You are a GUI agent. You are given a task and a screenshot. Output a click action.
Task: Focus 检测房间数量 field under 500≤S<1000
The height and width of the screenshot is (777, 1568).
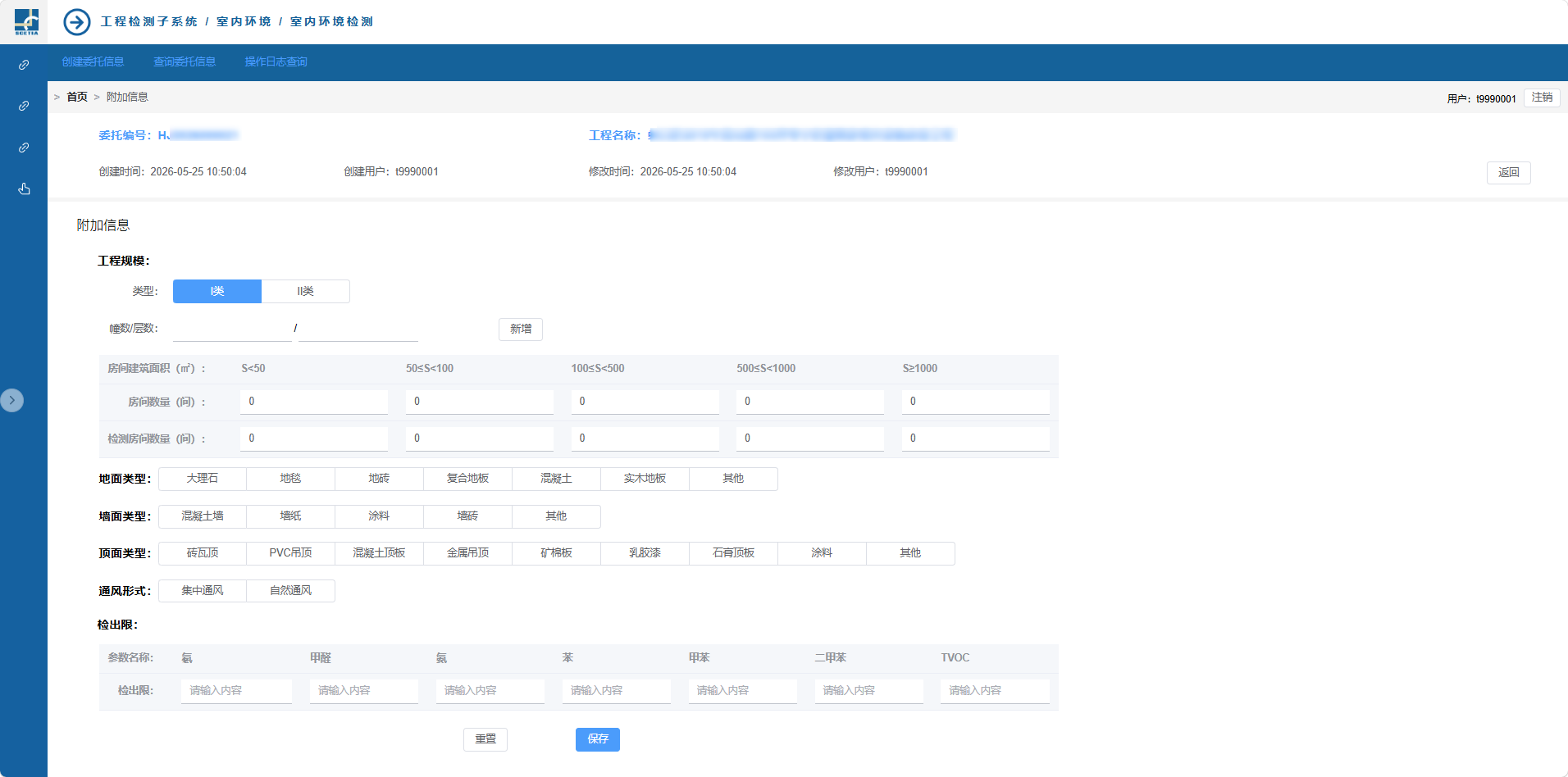810,438
